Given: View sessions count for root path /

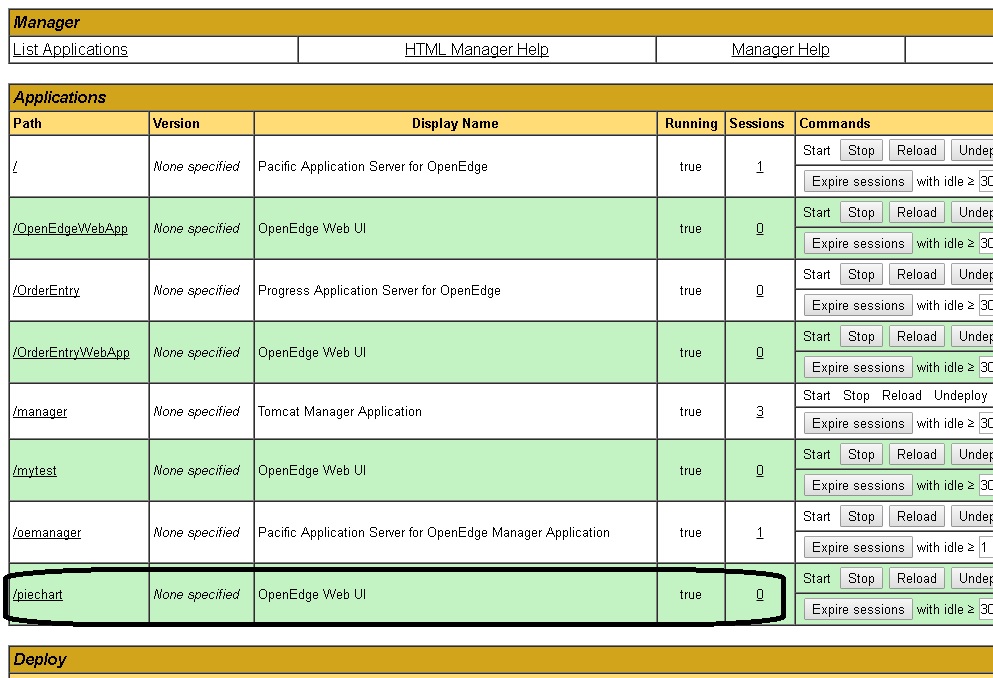Looking at the screenshot, I should [759, 166].
